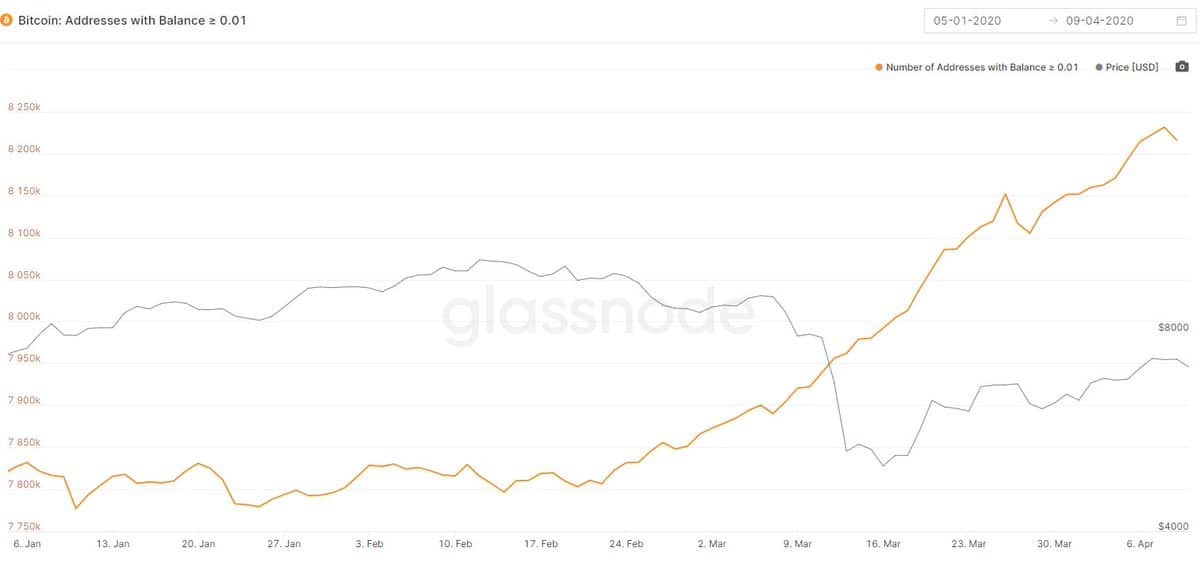This screenshot has width=1200, height=563.
Task: Click the '6. Apr' x-axis date label
Action: click(1141, 544)
